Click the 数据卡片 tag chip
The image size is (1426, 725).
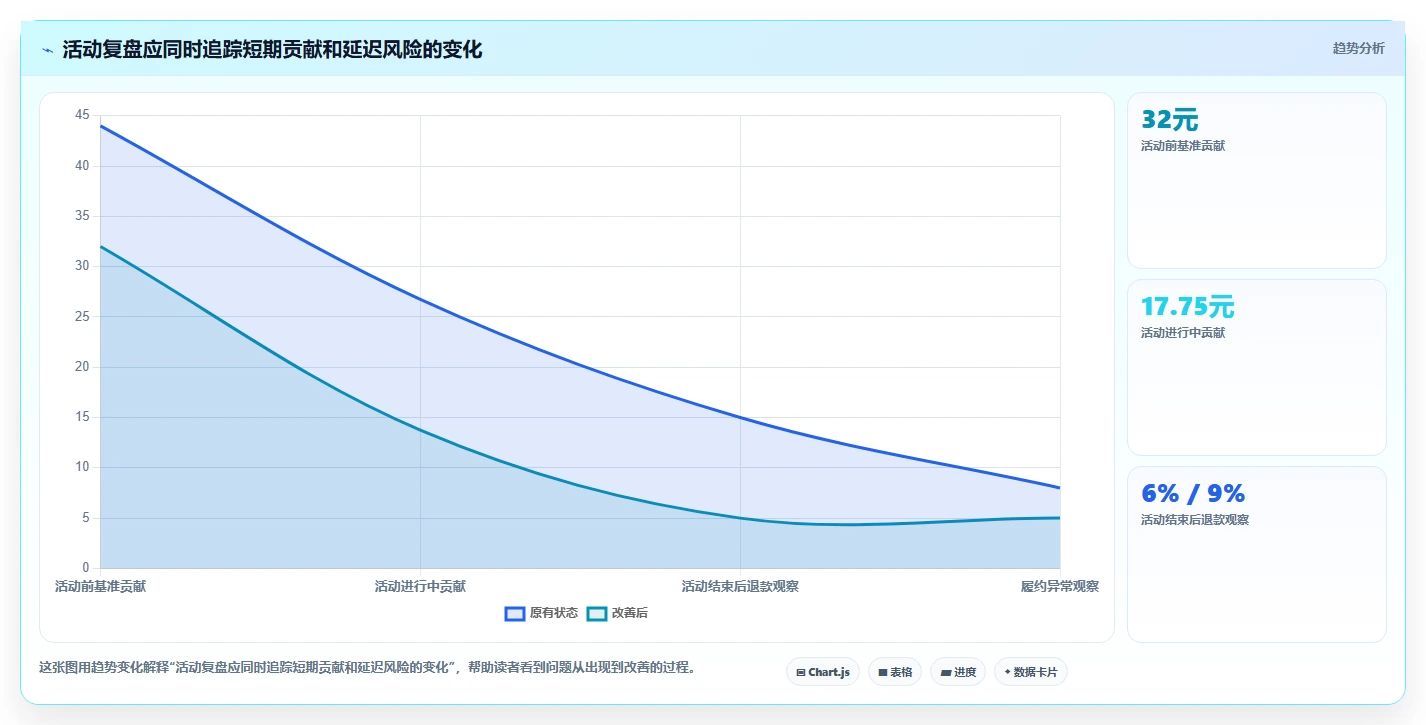click(1031, 672)
